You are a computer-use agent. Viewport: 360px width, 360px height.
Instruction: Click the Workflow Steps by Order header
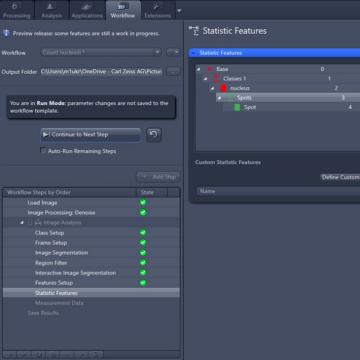(x=70, y=192)
